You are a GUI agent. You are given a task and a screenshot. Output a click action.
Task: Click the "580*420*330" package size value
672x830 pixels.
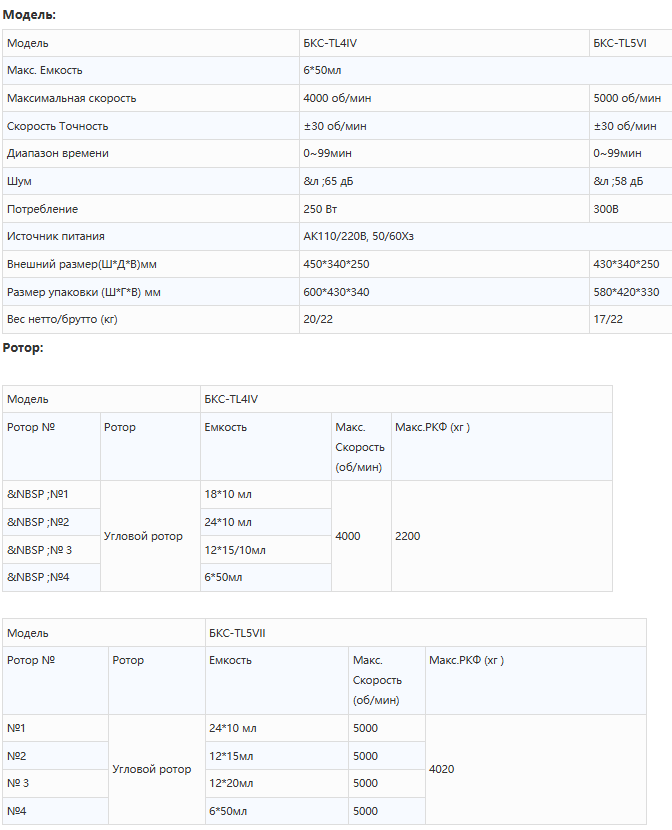[626, 292]
